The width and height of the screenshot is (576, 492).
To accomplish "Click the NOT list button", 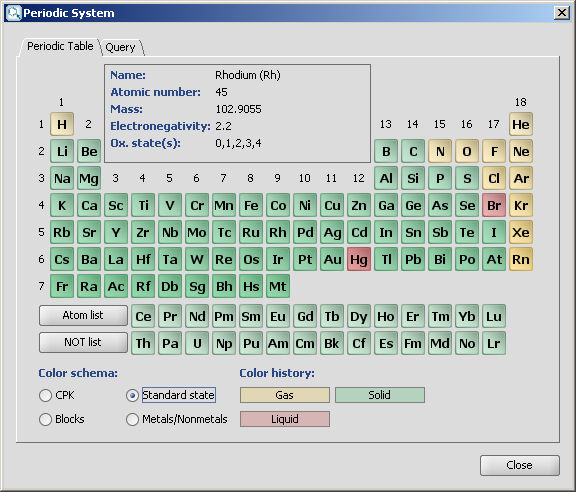I will click(x=83, y=342).
